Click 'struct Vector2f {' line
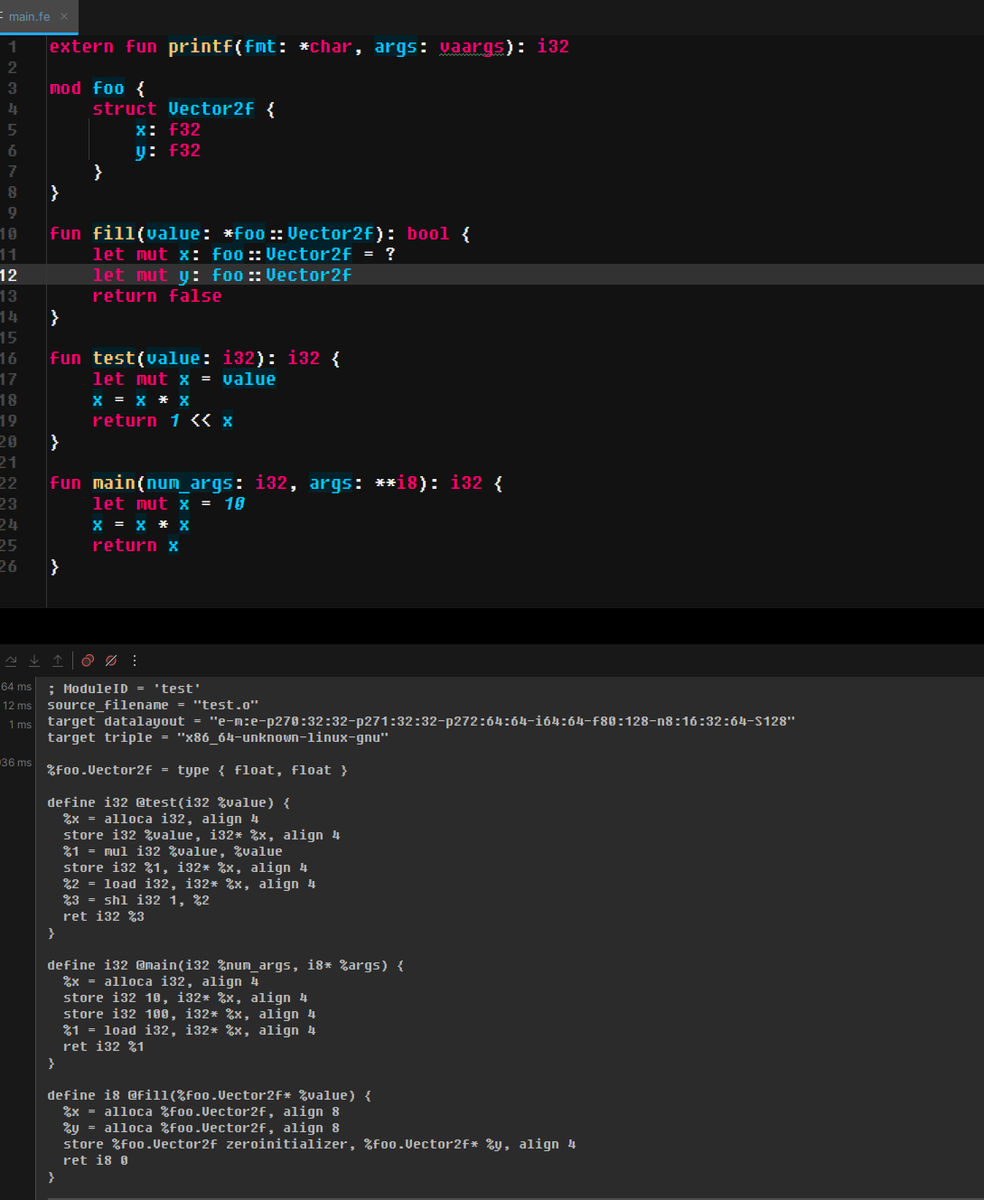 coord(184,109)
